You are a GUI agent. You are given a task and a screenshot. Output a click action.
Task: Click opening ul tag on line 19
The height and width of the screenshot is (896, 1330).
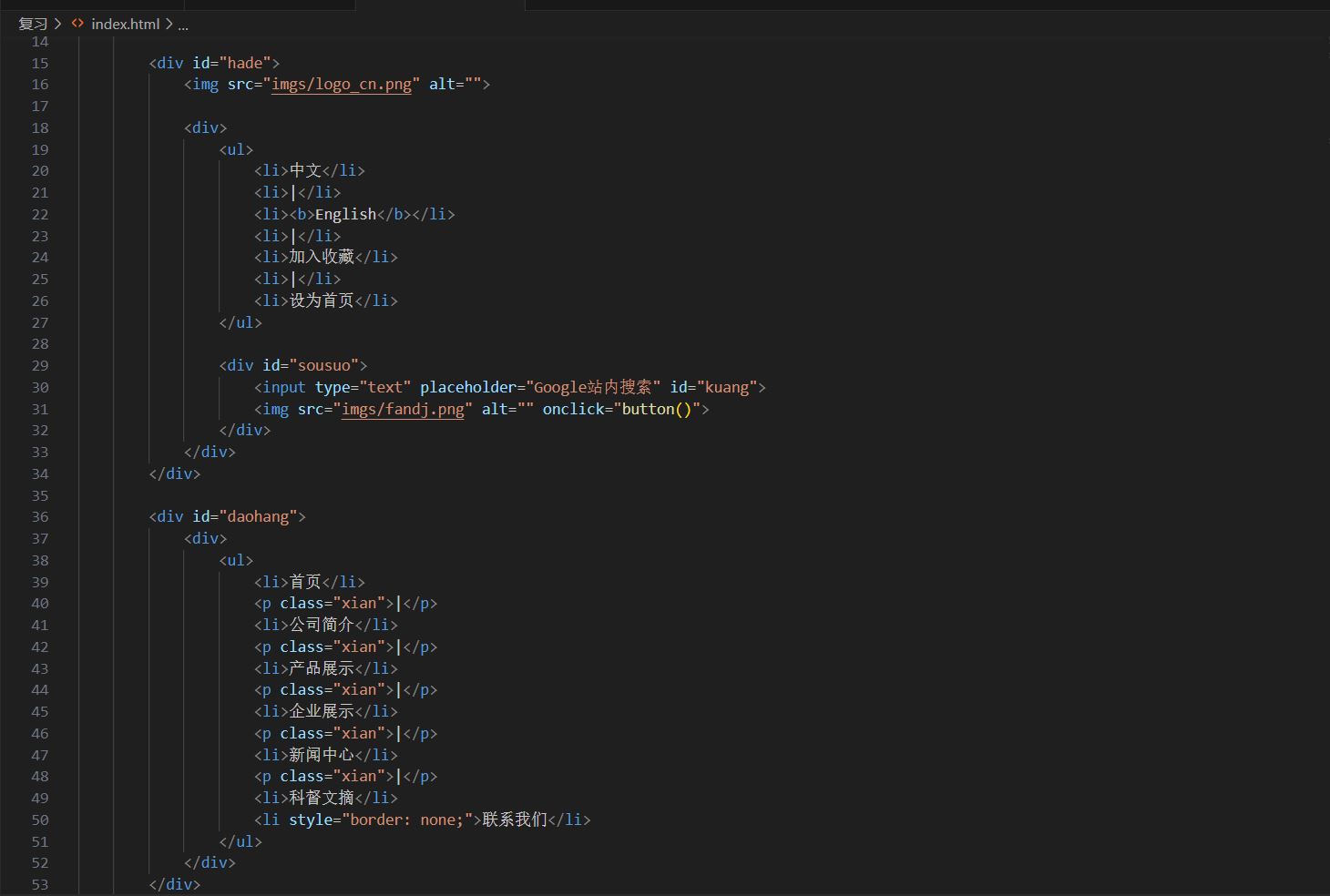coord(236,149)
